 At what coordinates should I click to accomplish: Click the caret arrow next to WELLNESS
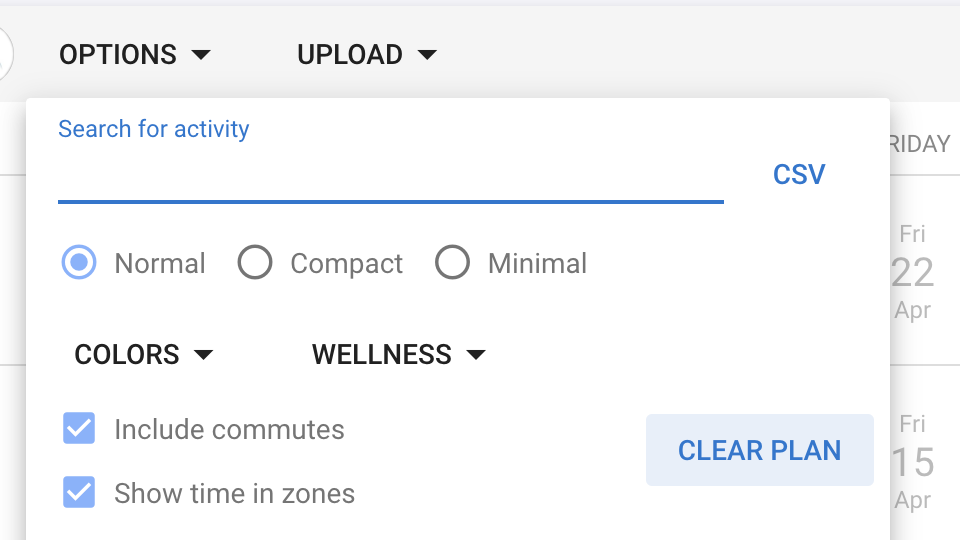476,354
